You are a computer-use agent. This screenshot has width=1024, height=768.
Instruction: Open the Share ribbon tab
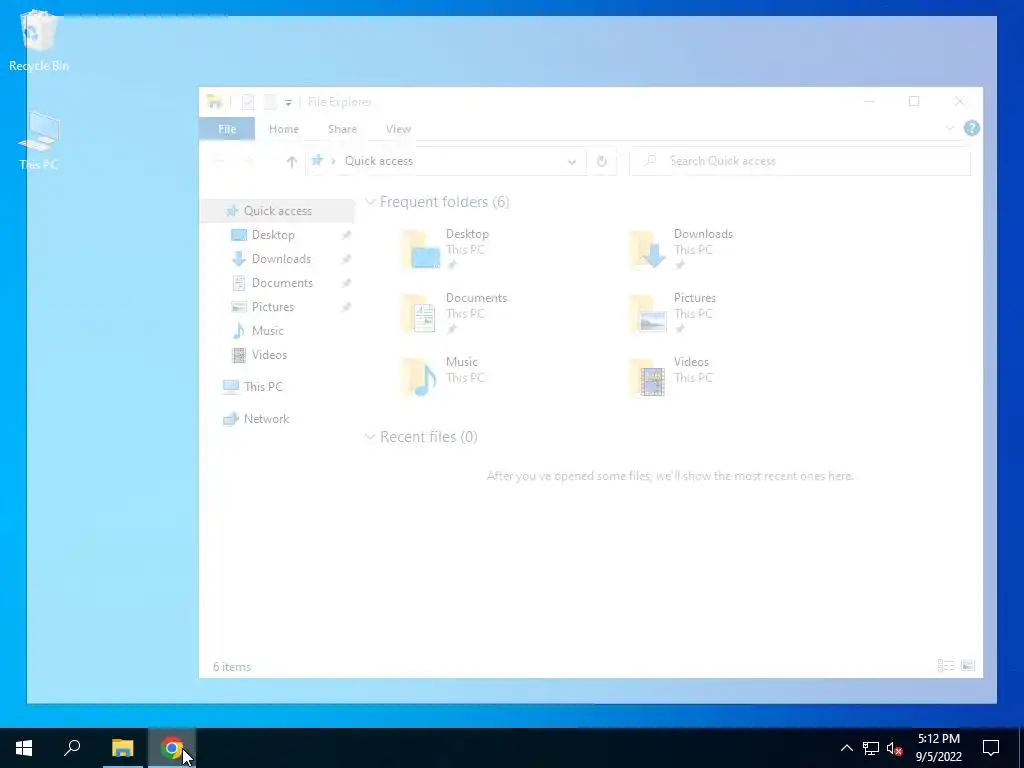click(342, 129)
